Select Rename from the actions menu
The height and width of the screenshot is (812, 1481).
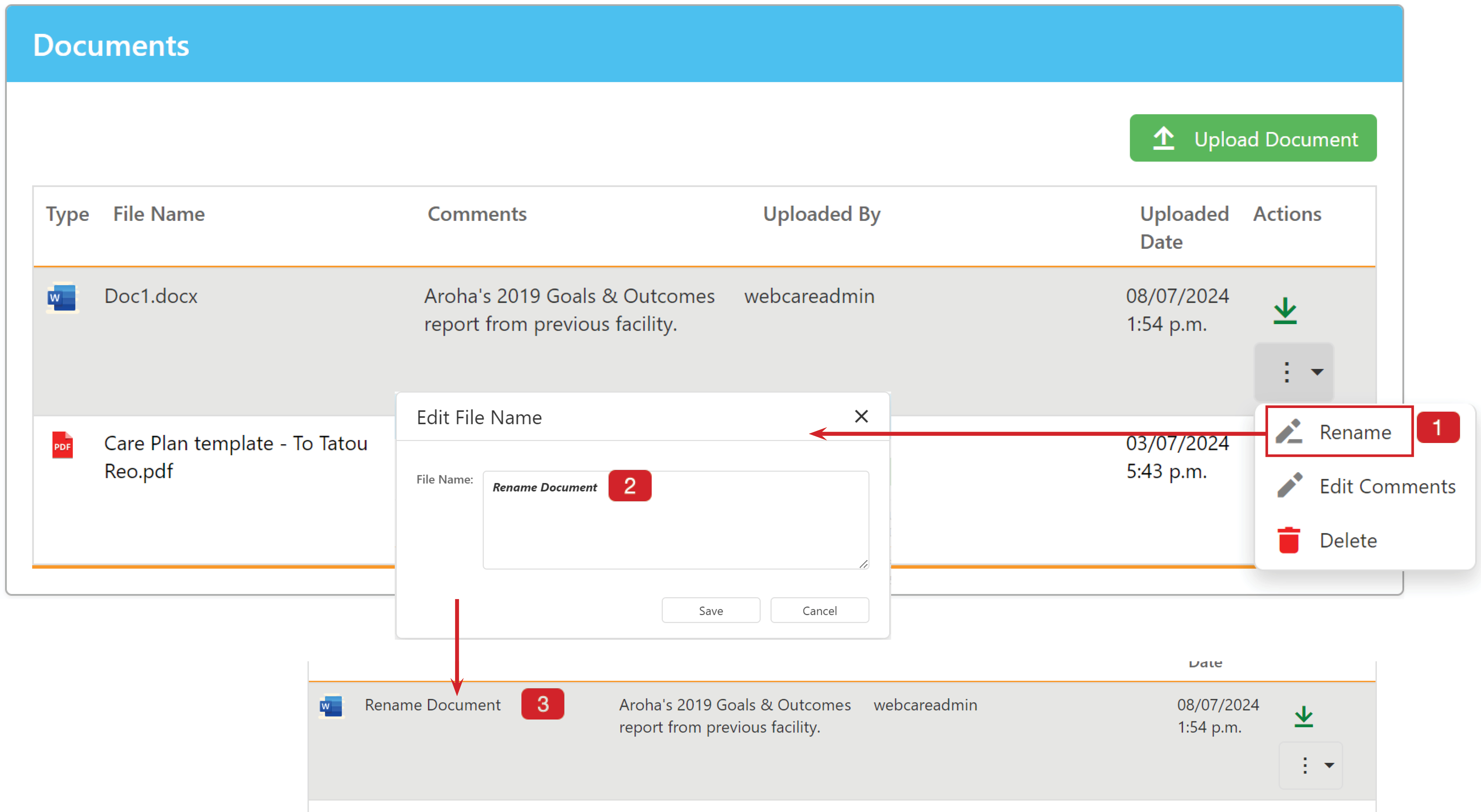point(1339,432)
